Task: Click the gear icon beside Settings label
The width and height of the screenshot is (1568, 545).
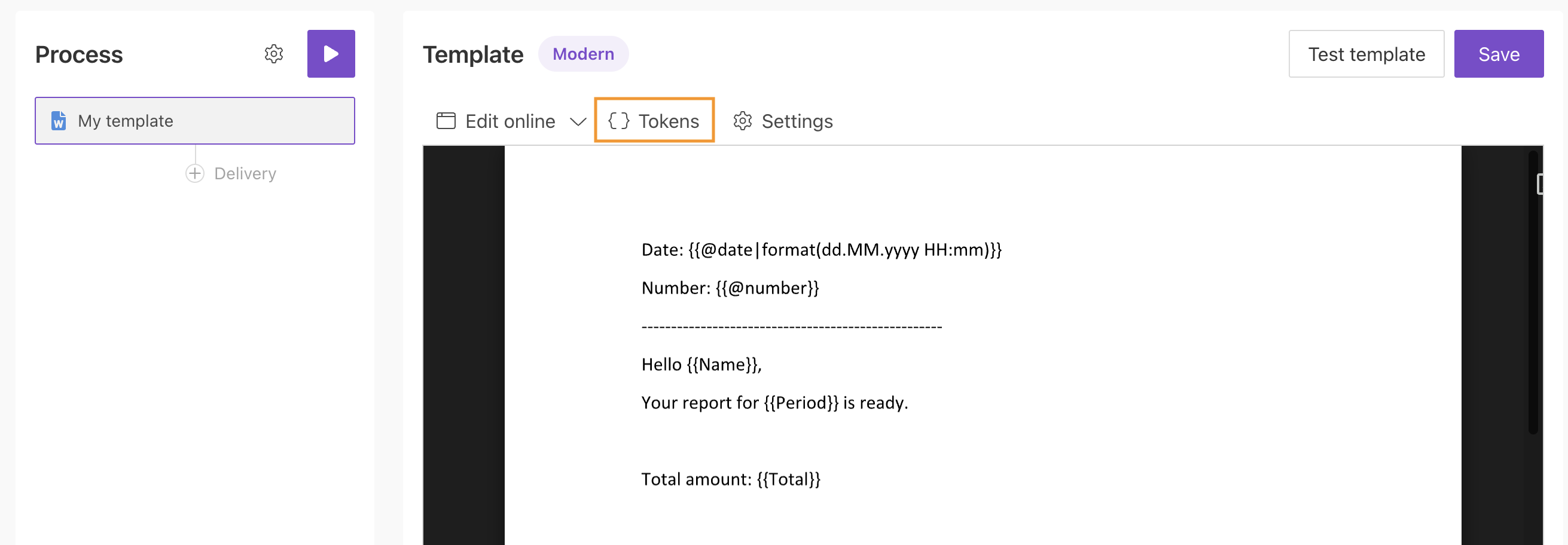Action: 742,121
